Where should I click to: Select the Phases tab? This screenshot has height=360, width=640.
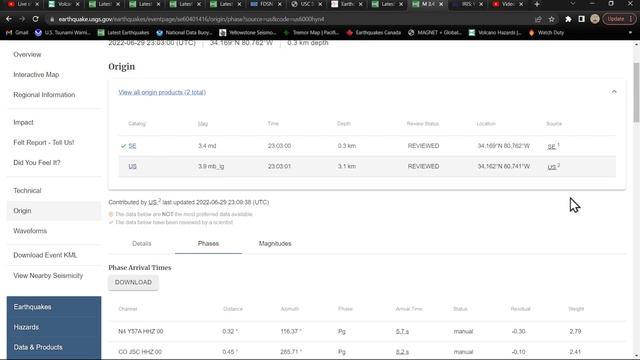[x=208, y=244]
